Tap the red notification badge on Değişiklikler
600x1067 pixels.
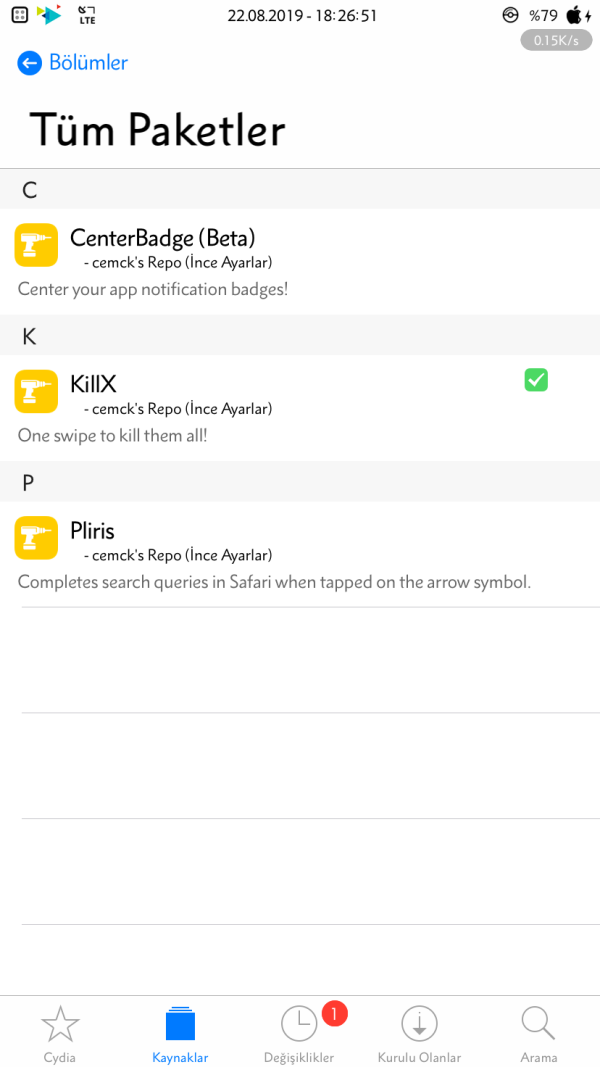[334, 1014]
